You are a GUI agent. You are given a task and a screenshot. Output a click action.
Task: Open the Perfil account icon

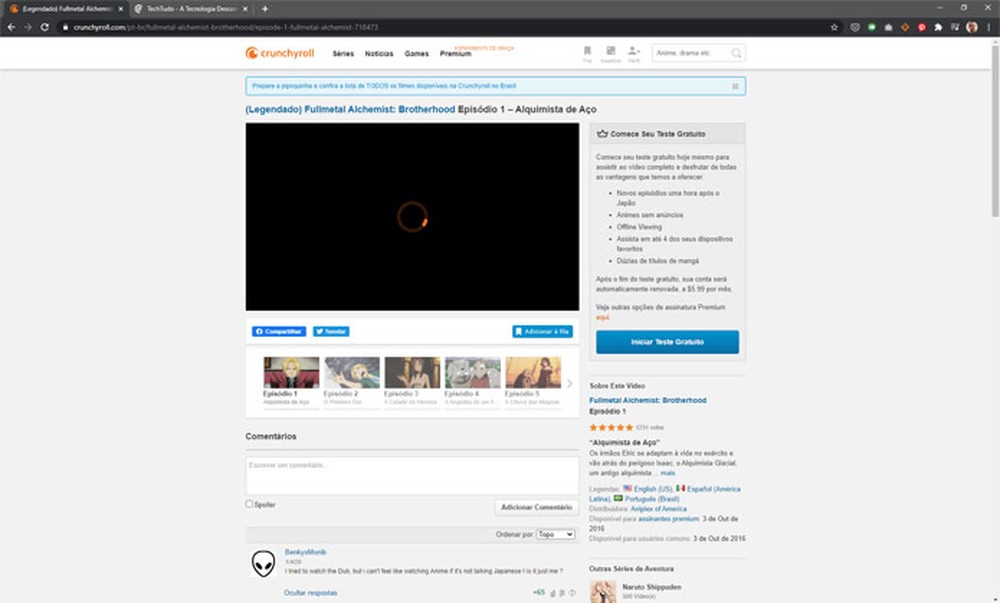632,50
